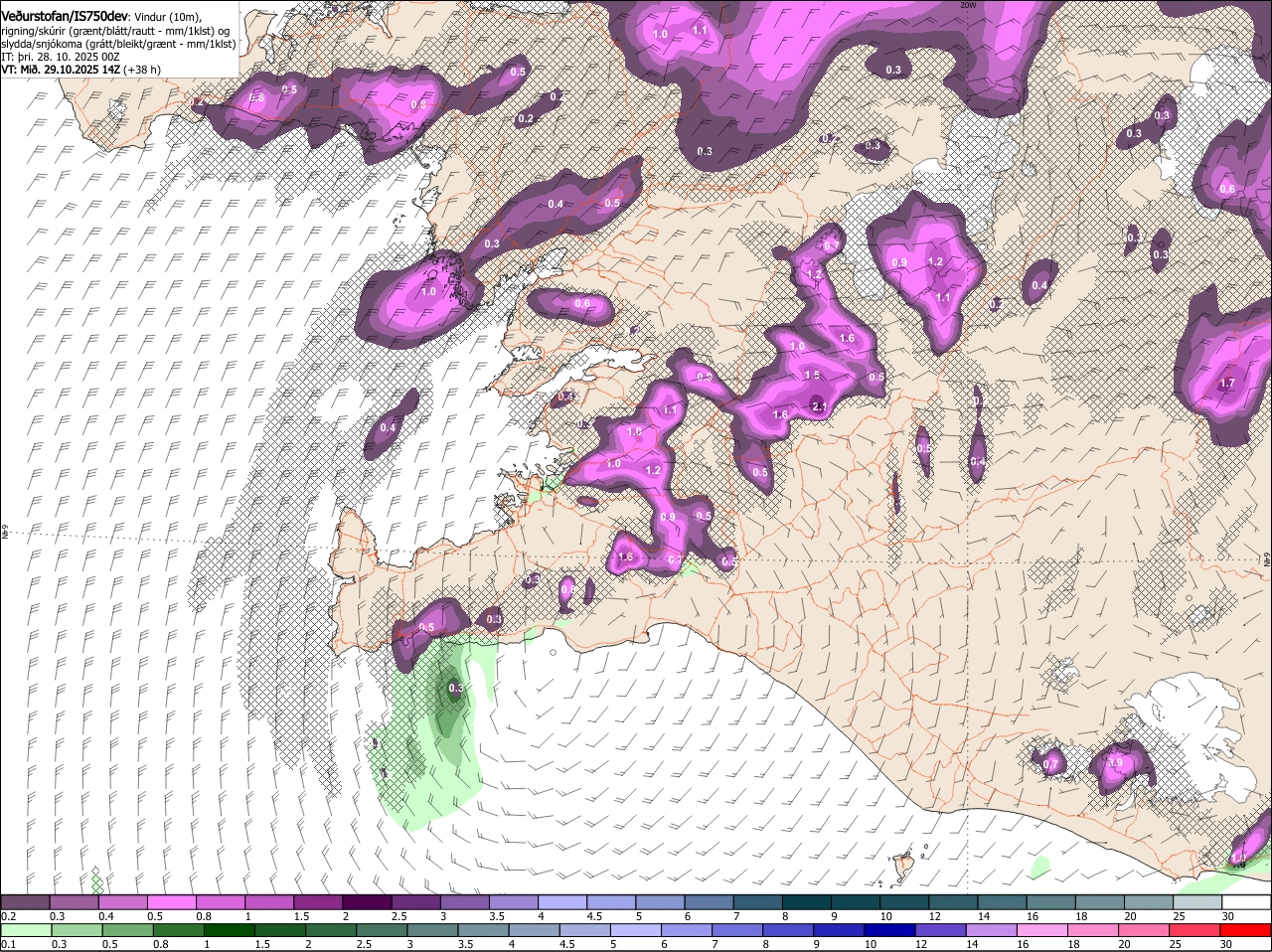
Task: Click the initial time 'IT: þri. 28. 10. 2025 00Z'
Action: pos(61,57)
